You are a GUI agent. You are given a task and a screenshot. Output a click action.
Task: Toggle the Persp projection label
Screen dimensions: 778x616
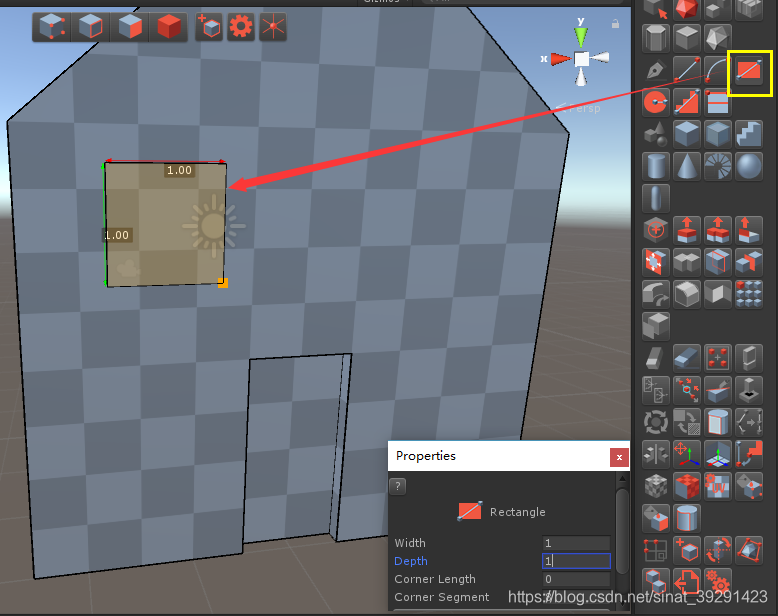578,108
